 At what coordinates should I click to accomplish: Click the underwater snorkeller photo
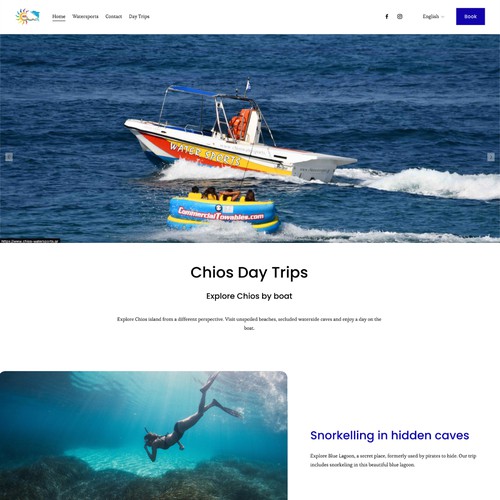pyautogui.click(x=144, y=435)
